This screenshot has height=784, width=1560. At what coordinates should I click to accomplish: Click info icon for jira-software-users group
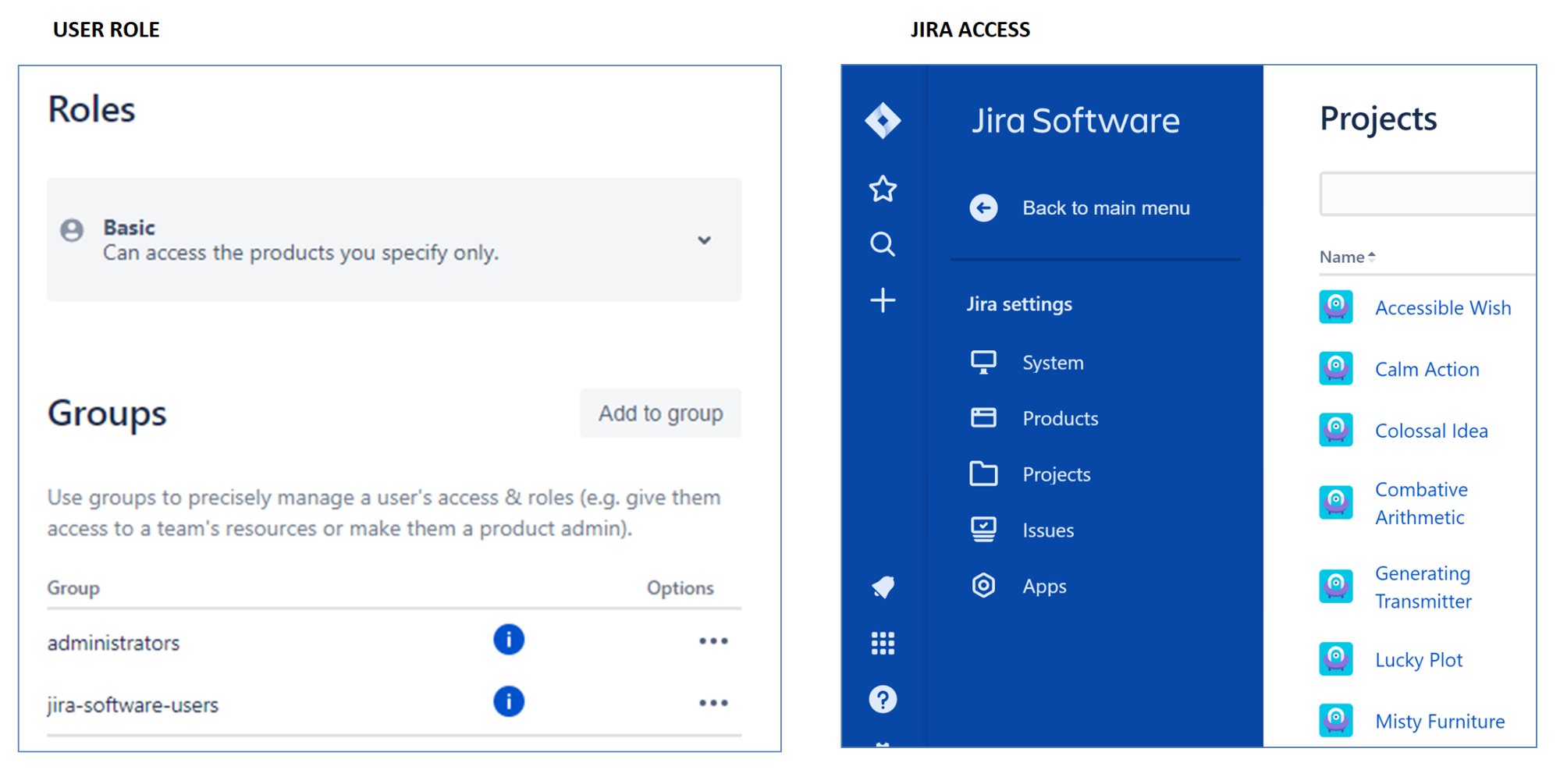[x=509, y=701]
